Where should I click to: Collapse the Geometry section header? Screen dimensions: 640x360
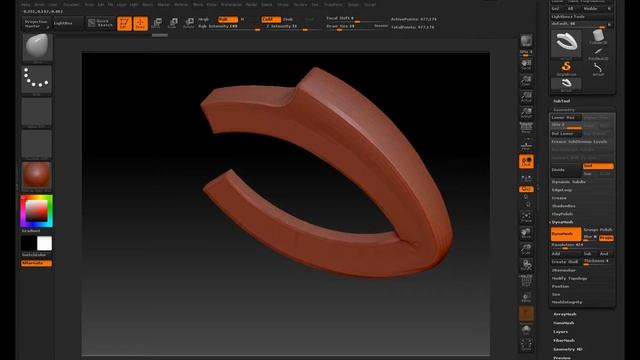tap(564, 110)
